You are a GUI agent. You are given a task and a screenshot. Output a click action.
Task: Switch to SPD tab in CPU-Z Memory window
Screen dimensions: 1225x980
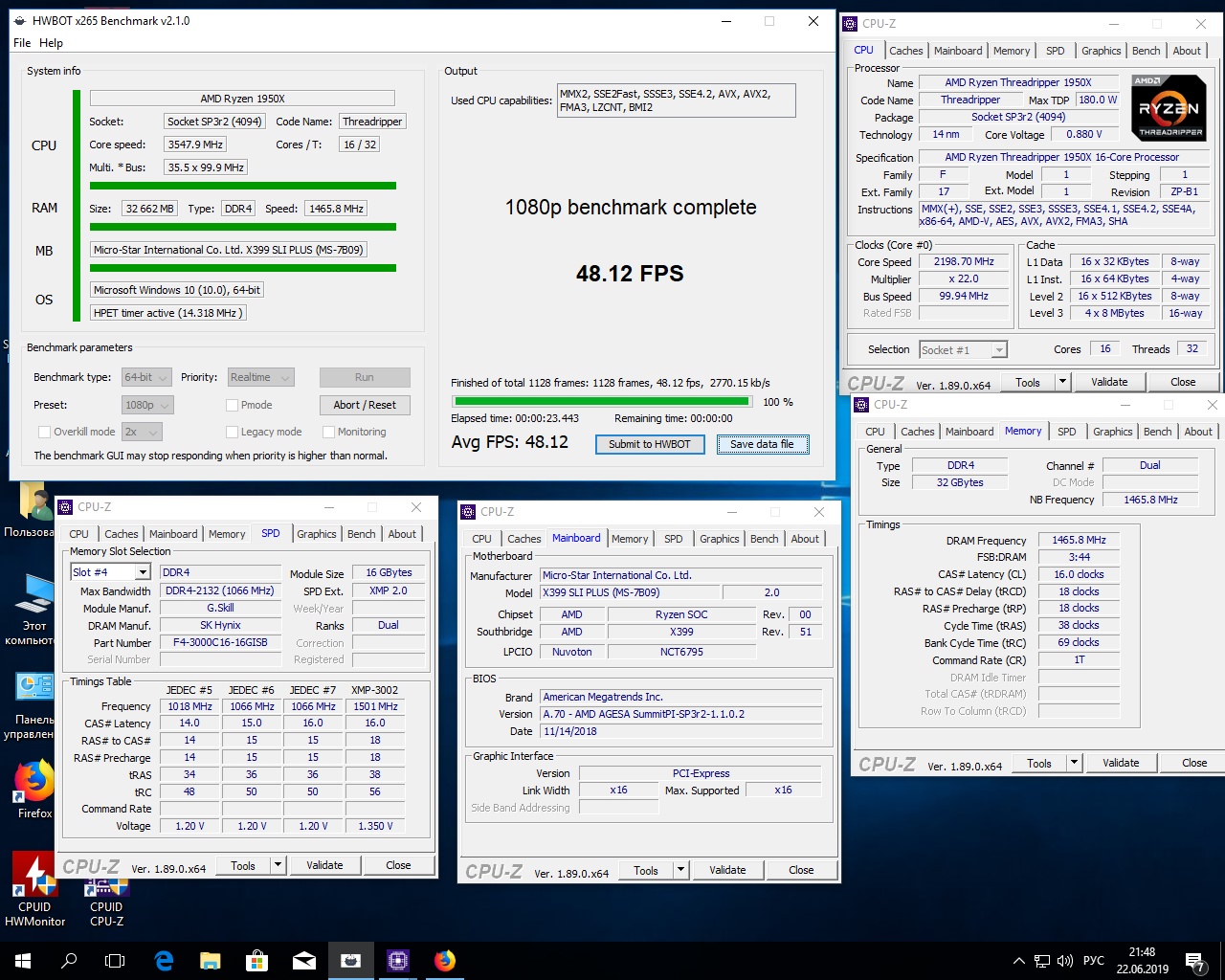coord(1066,432)
